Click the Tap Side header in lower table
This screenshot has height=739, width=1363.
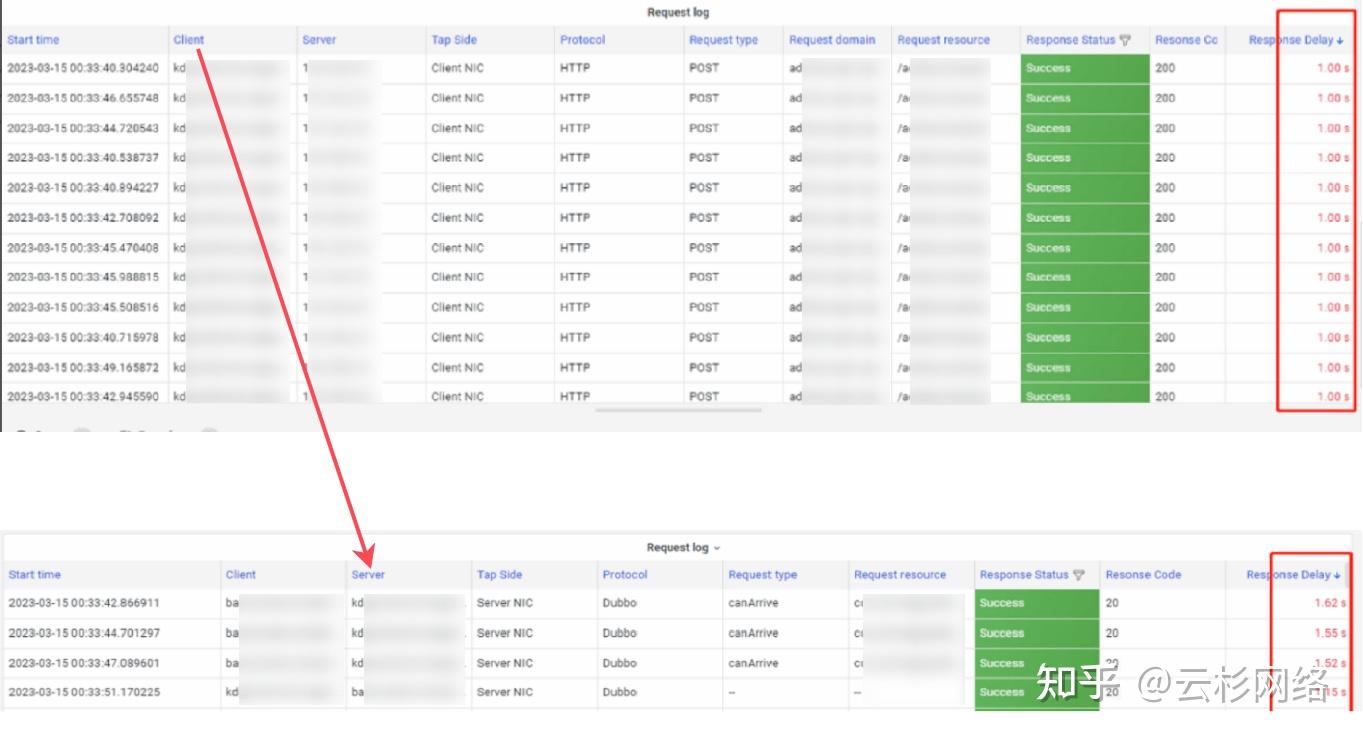pos(500,575)
